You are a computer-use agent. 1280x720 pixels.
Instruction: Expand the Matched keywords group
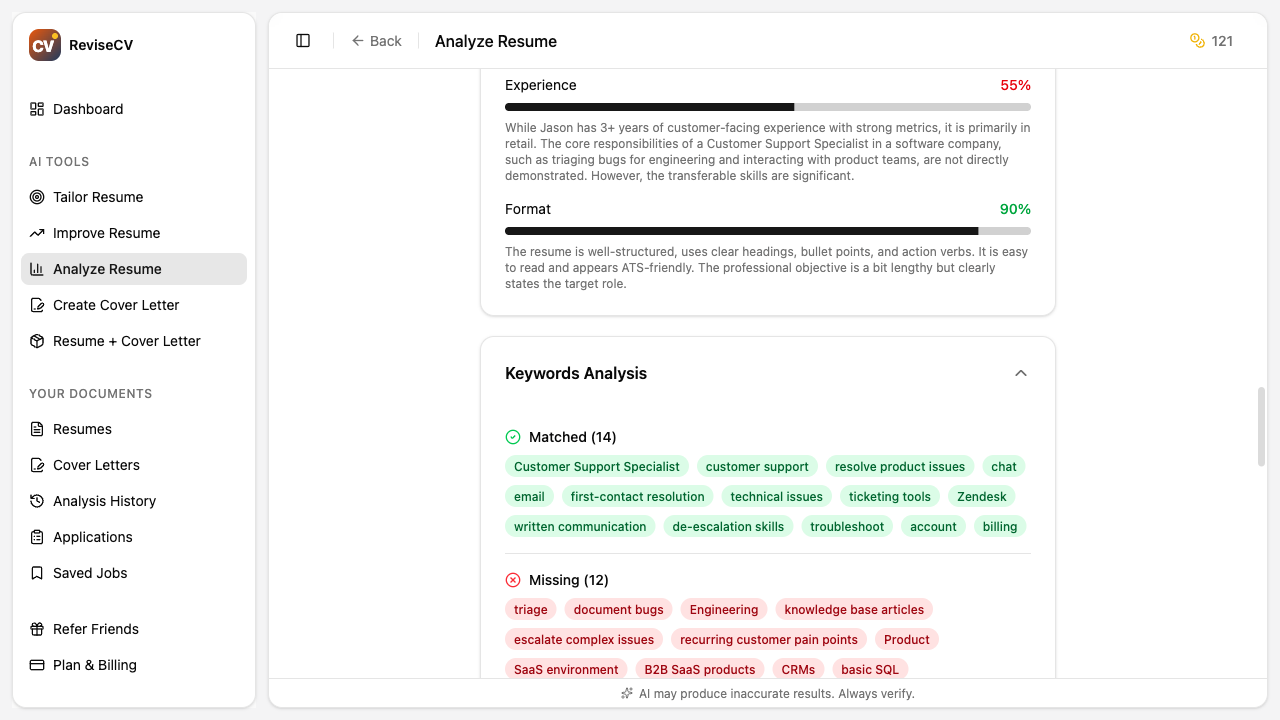(x=572, y=437)
